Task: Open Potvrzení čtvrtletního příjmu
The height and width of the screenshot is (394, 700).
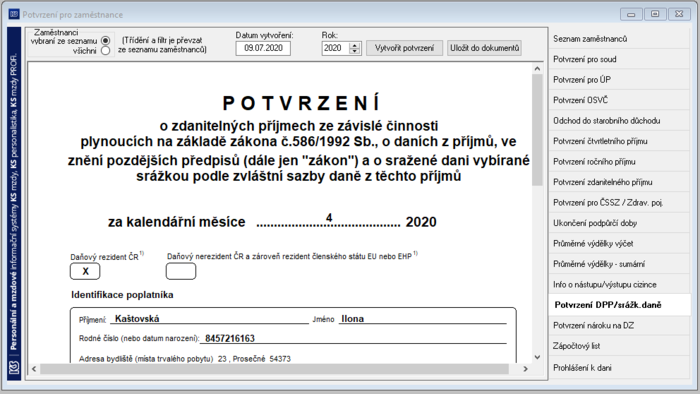Action: click(619, 141)
